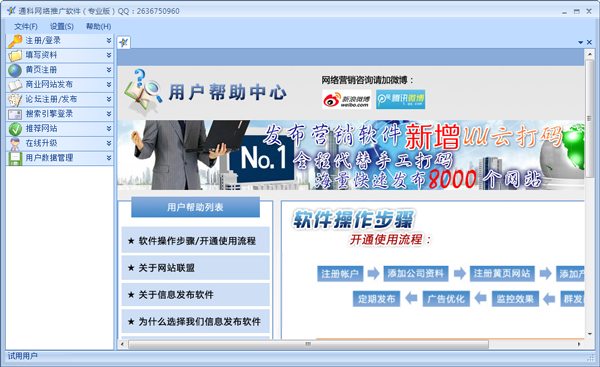Select the 注册/登录 sidebar header
The height and width of the screenshot is (367, 600).
coord(60,41)
